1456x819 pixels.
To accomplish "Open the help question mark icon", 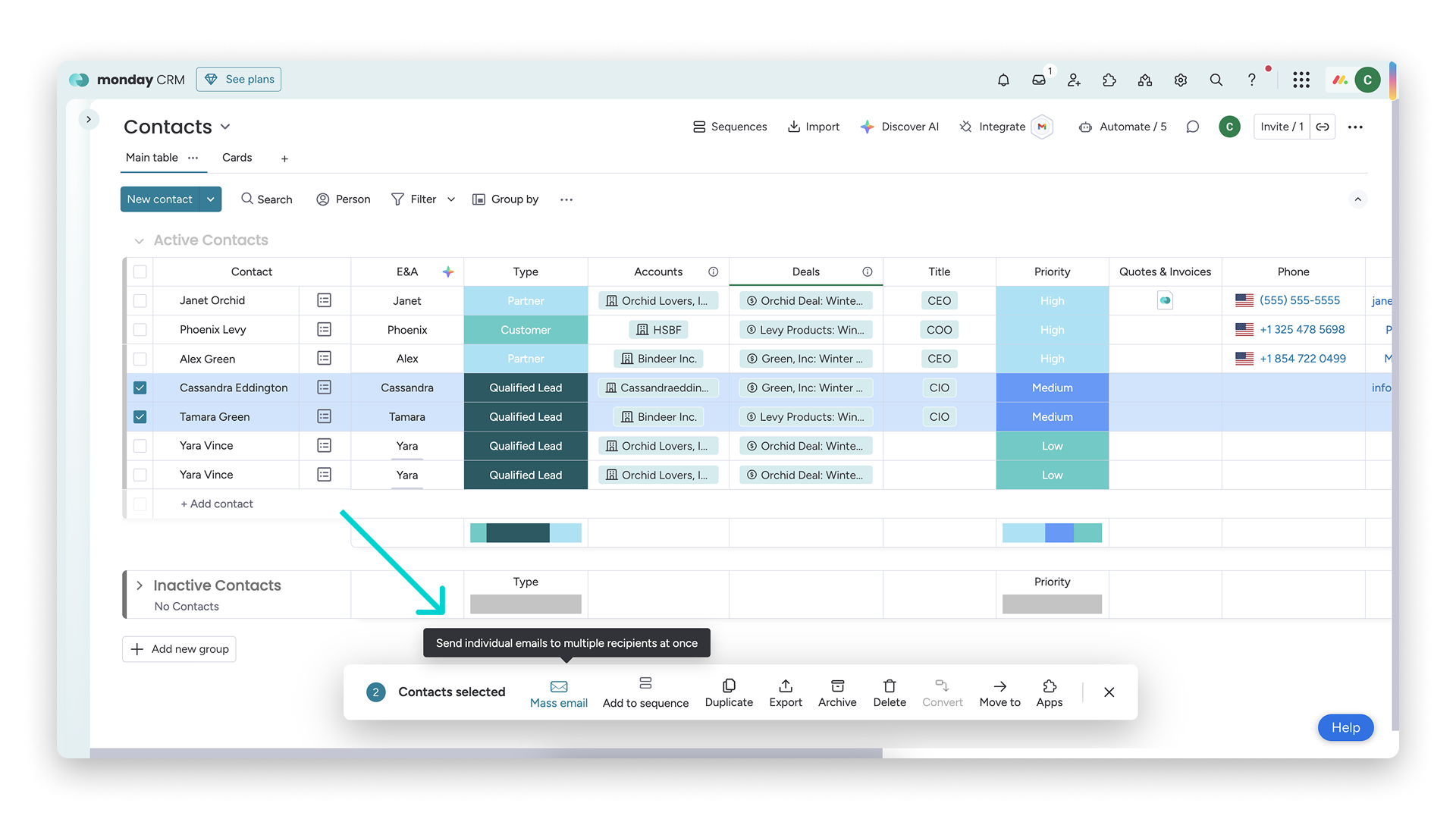I will click(1251, 80).
